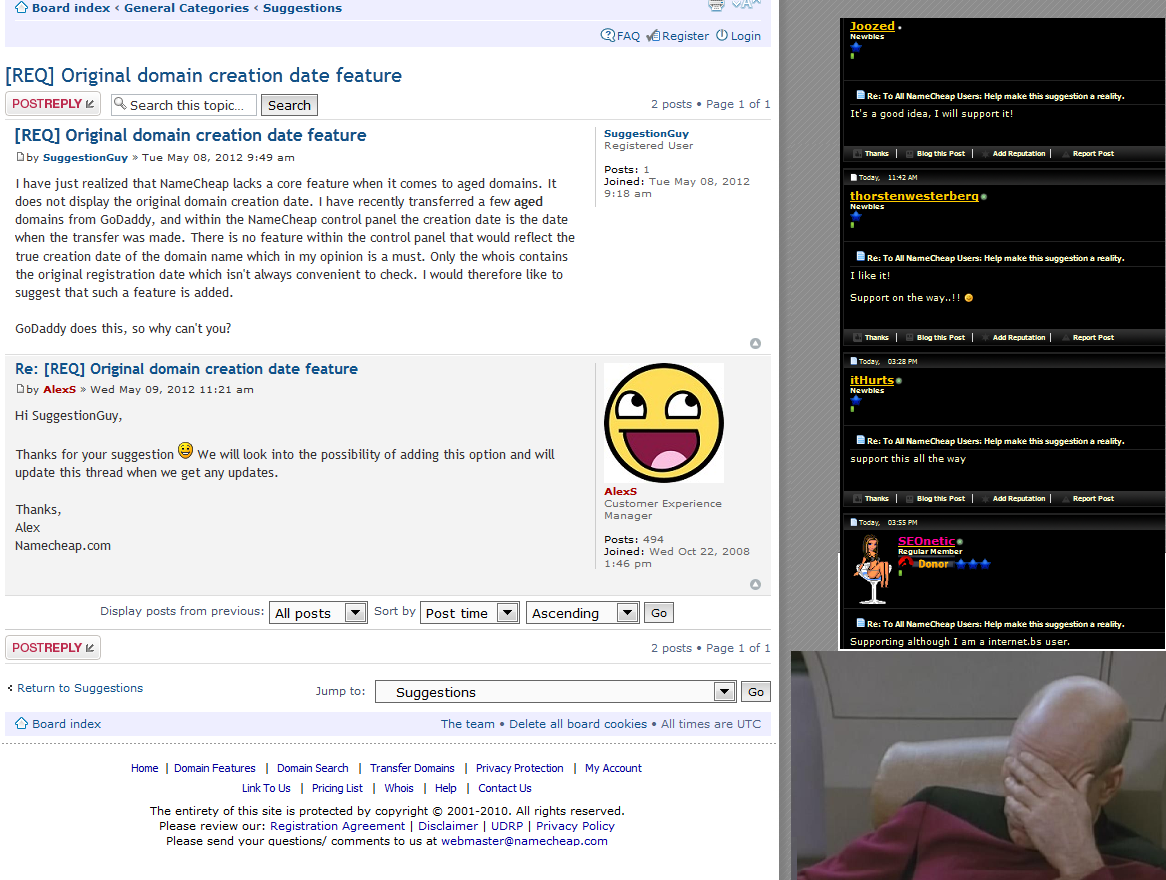Click Thanks under Joozed's post

point(877,153)
